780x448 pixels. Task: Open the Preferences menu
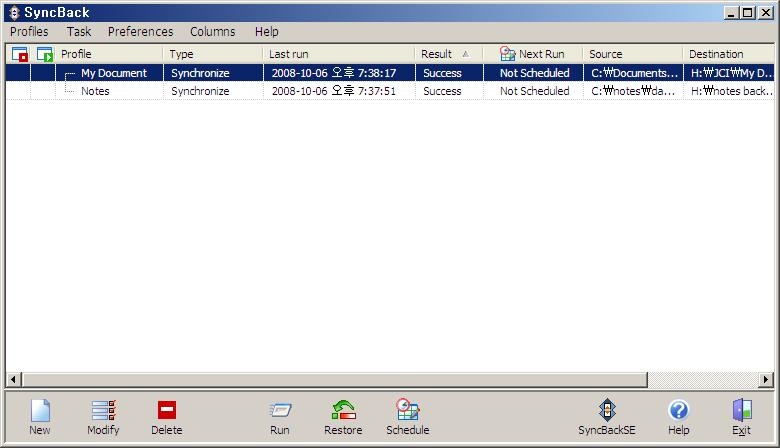140,31
